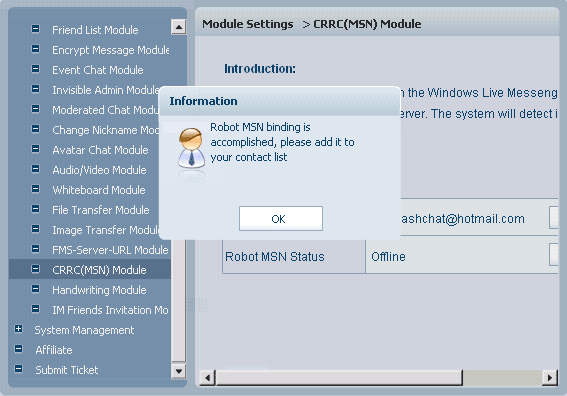This screenshot has height=396, width=567.
Task: Click the sidebar scroll up arrow
Action: [179, 27]
